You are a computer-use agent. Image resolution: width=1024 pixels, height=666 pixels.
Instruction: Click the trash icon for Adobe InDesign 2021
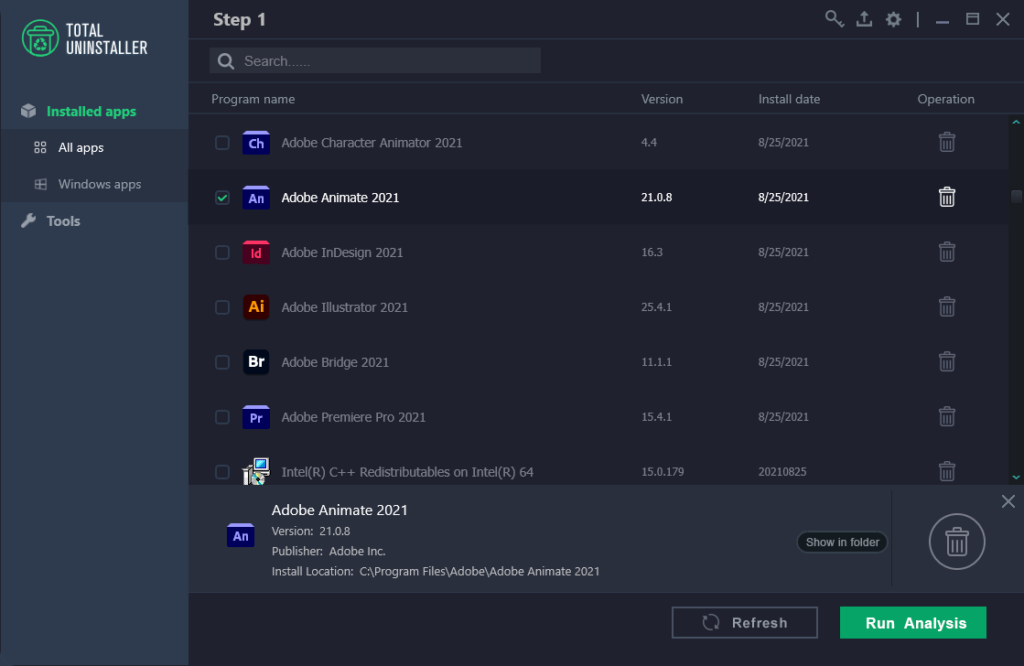coord(947,252)
